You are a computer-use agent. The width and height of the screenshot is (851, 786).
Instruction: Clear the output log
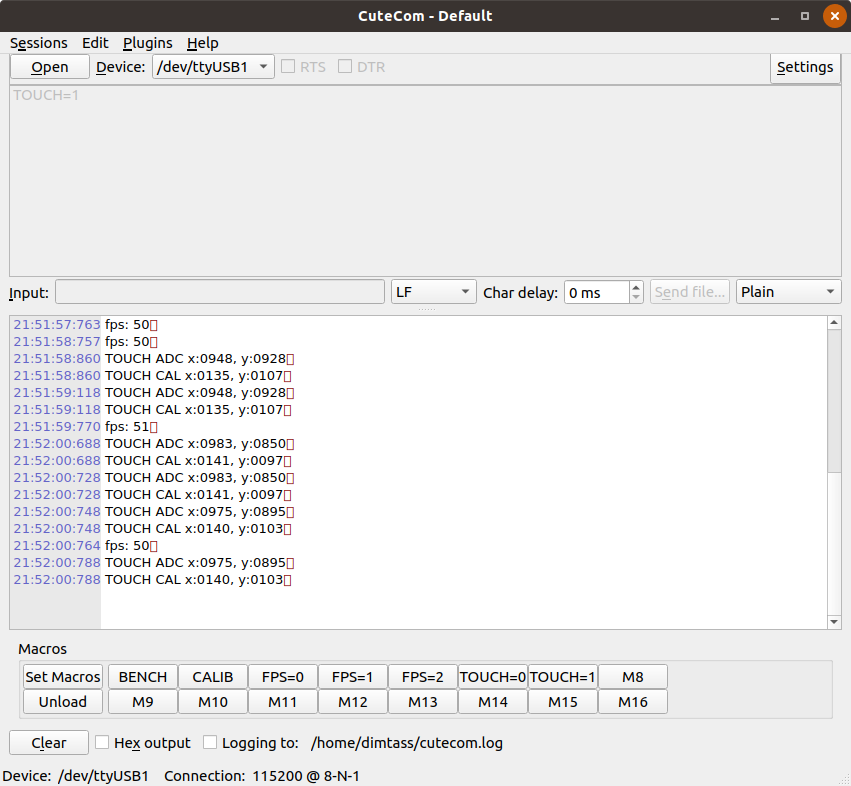click(49, 743)
